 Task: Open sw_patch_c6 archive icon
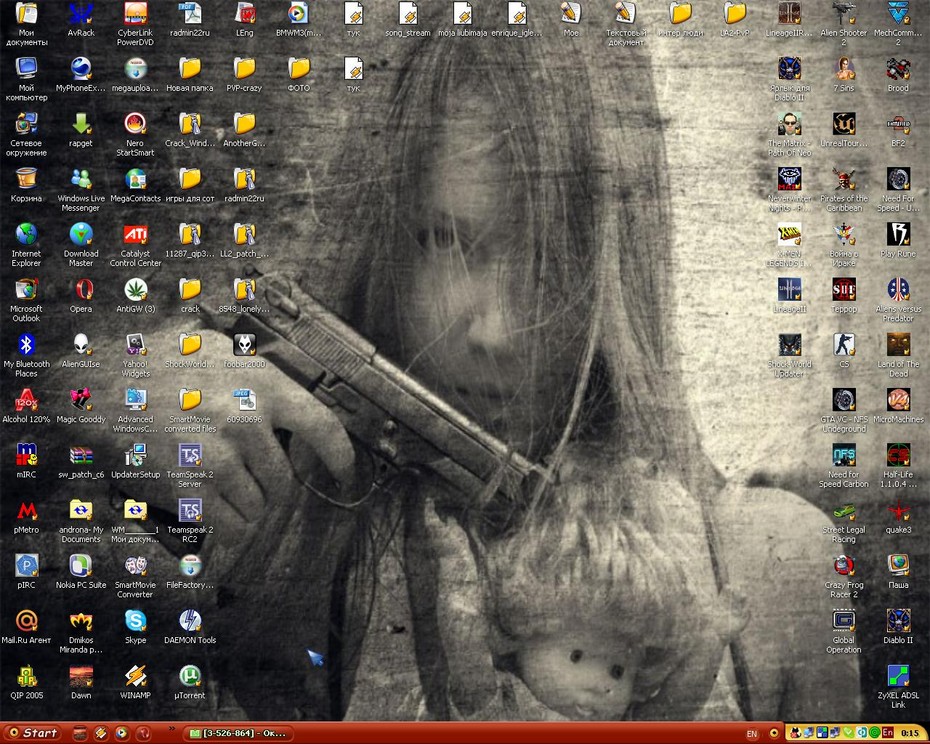(x=81, y=461)
